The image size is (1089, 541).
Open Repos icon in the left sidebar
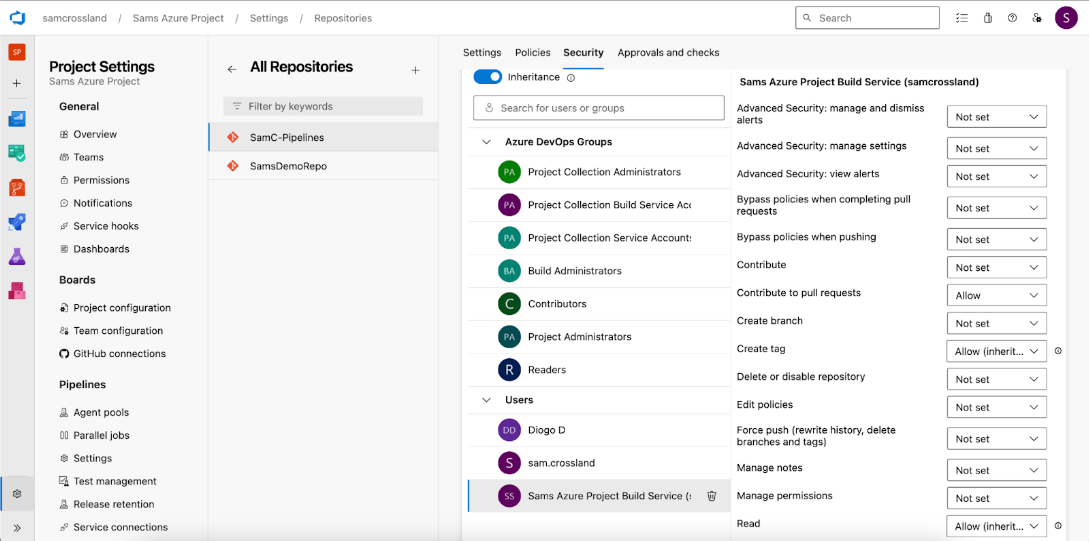tap(17, 188)
